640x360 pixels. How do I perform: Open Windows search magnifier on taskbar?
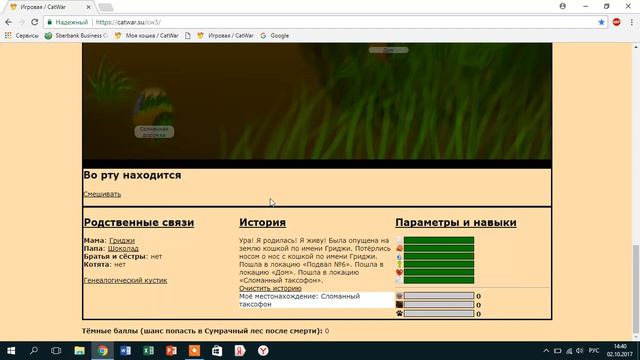34,351
